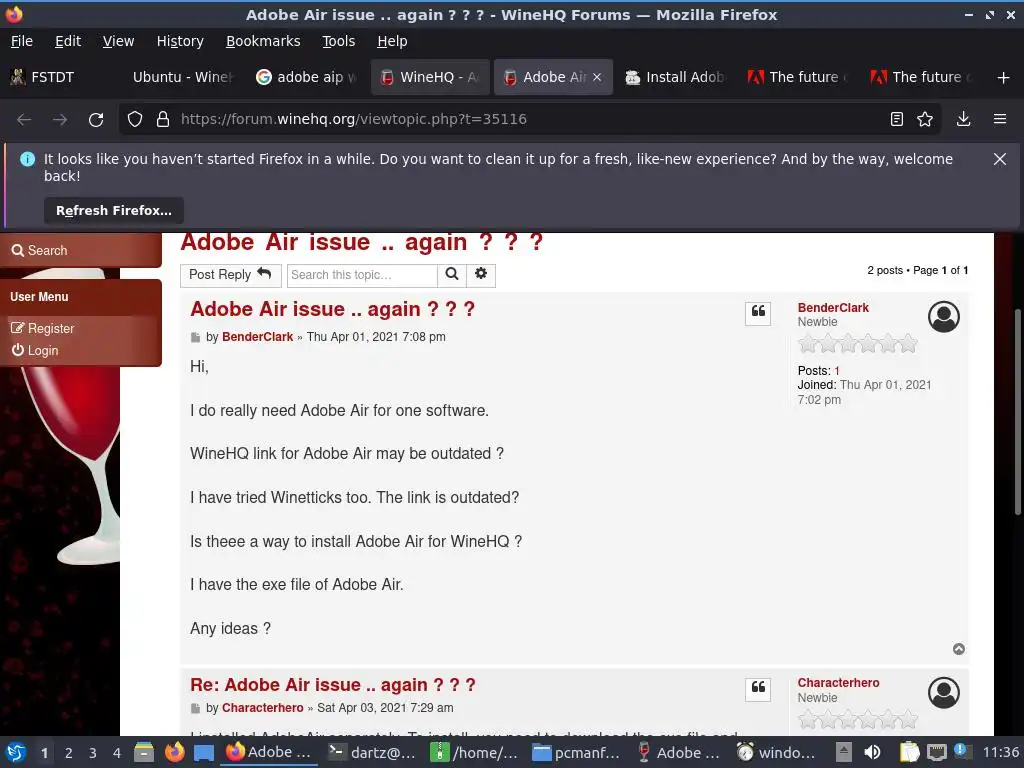1024x768 pixels.
Task: Reload the current page
Action: (x=96, y=120)
